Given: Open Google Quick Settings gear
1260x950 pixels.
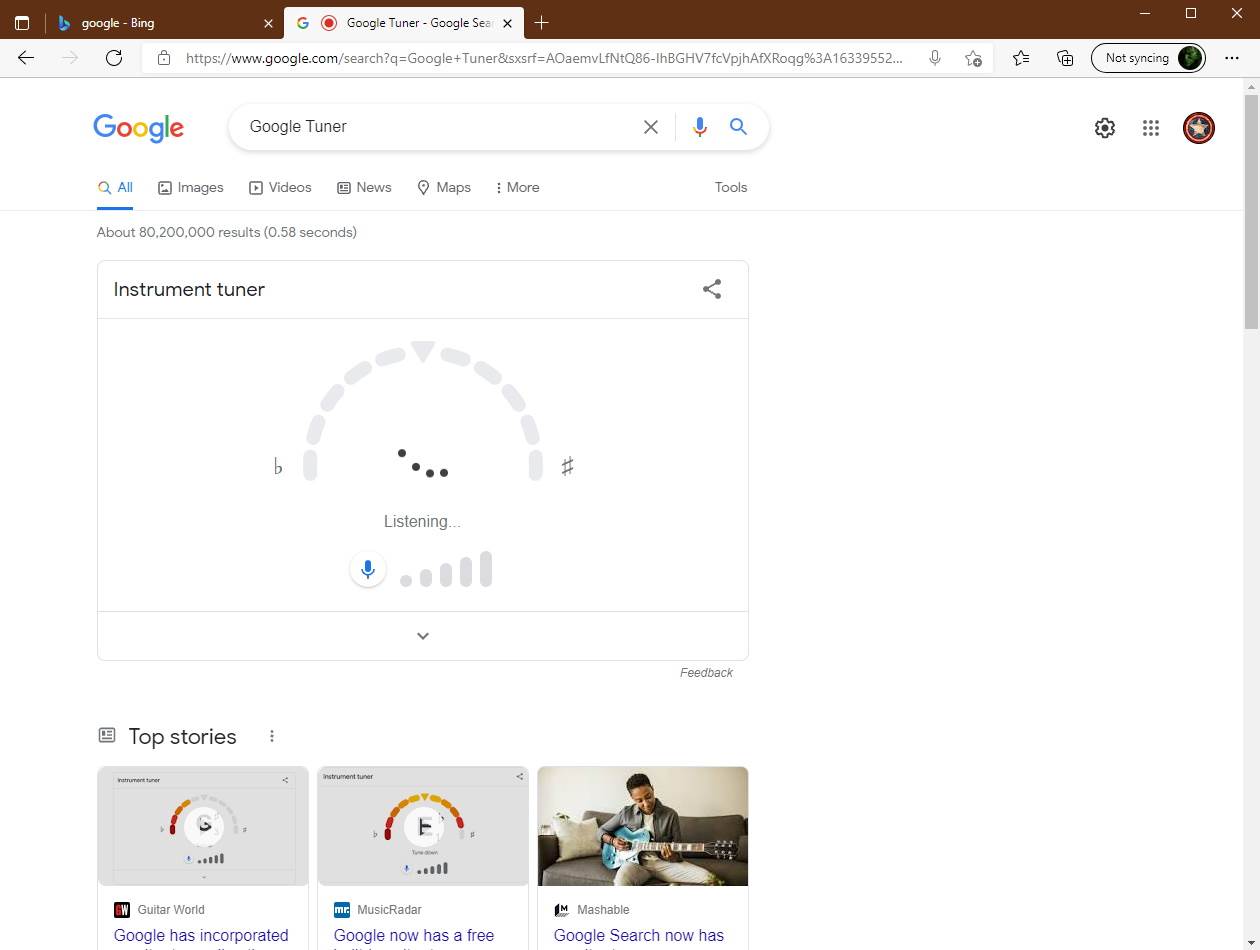Looking at the screenshot, I should click(1104, 127).
